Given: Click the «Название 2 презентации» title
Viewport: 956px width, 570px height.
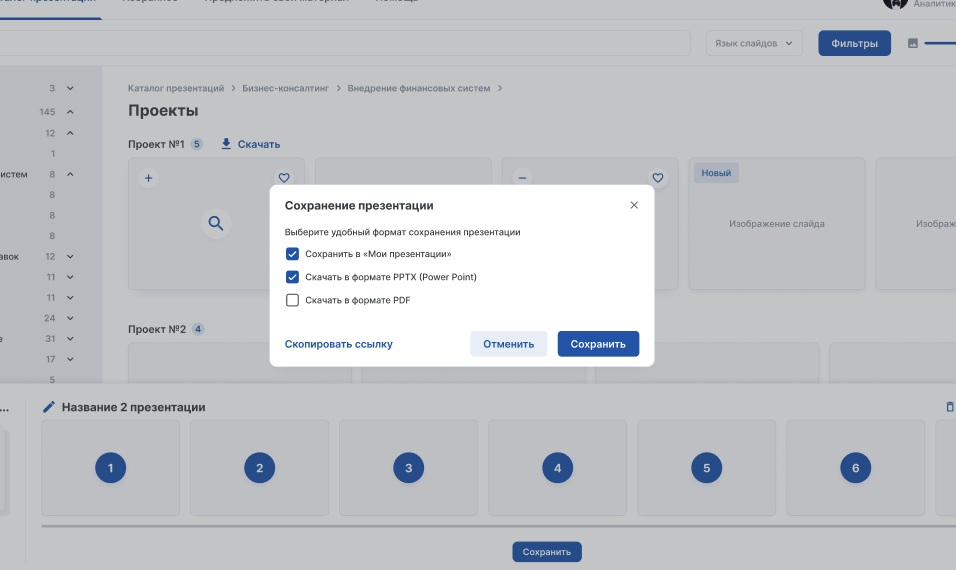Looking at the screenshot, I should click(x=134, y=407).
